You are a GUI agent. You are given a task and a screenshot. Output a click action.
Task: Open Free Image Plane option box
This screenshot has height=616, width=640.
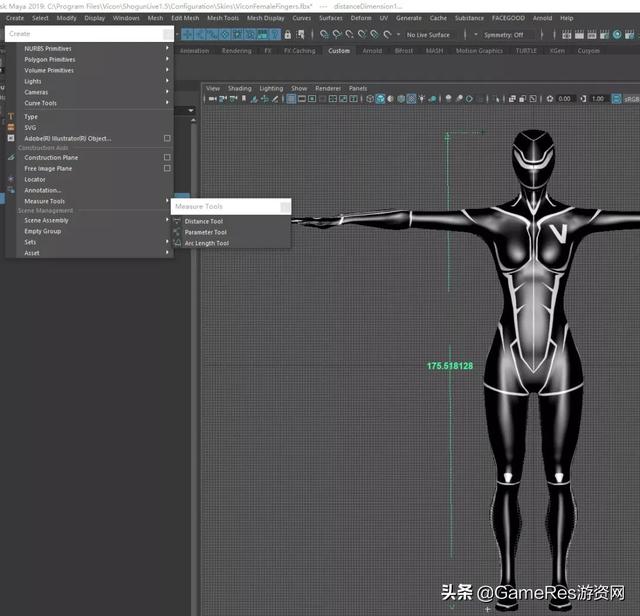[x=167, y=168]
